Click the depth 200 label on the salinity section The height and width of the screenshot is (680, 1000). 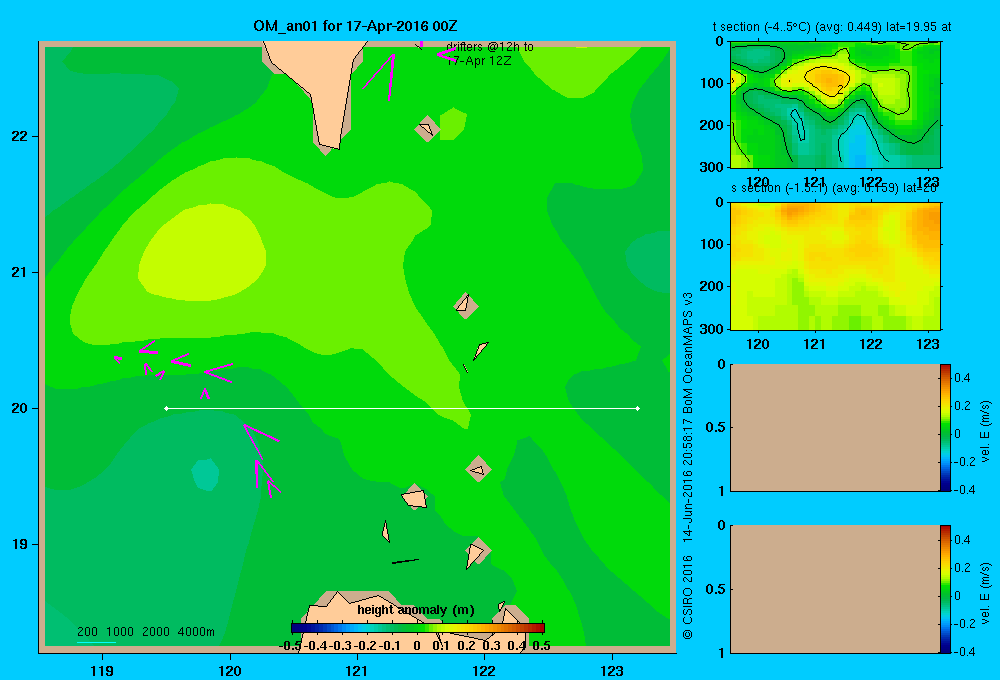coord(712,286)
